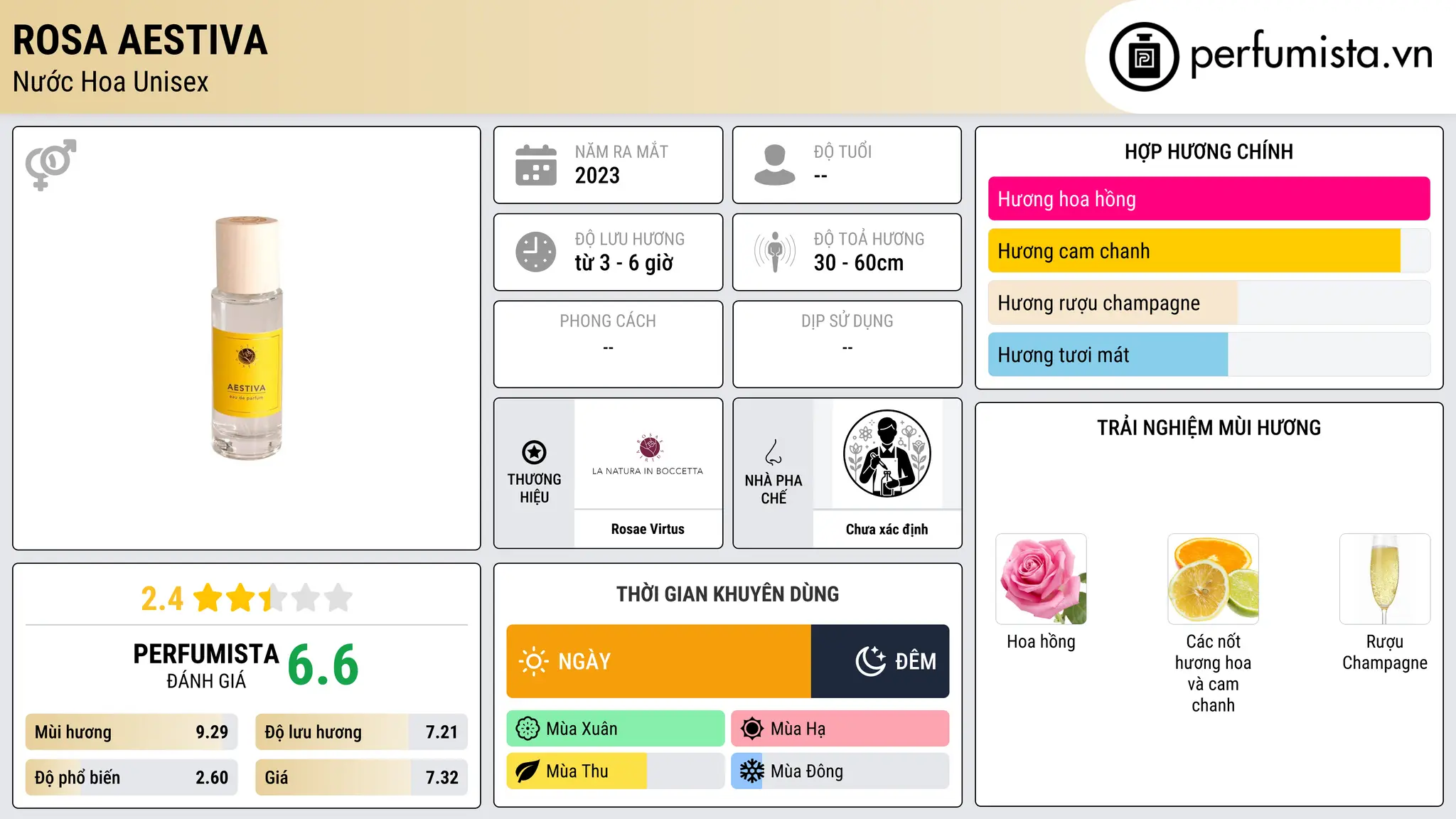Click the Độ tuổi age card
Screen dimensions: 1456x819
click(x=847, y=165)
